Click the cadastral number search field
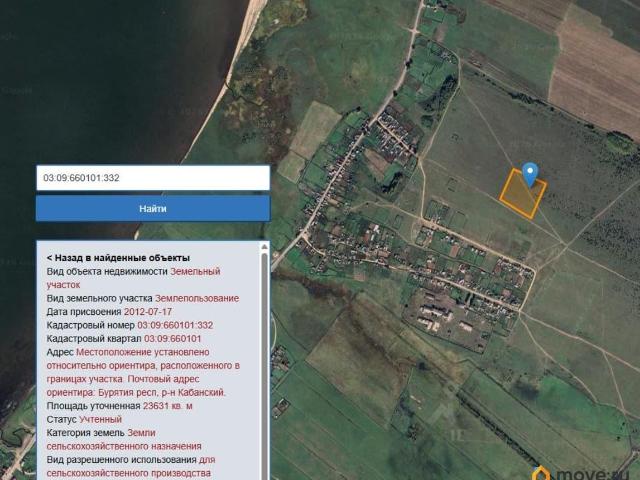The height and width of the screenshot is (480, 640). coord(153,178)
